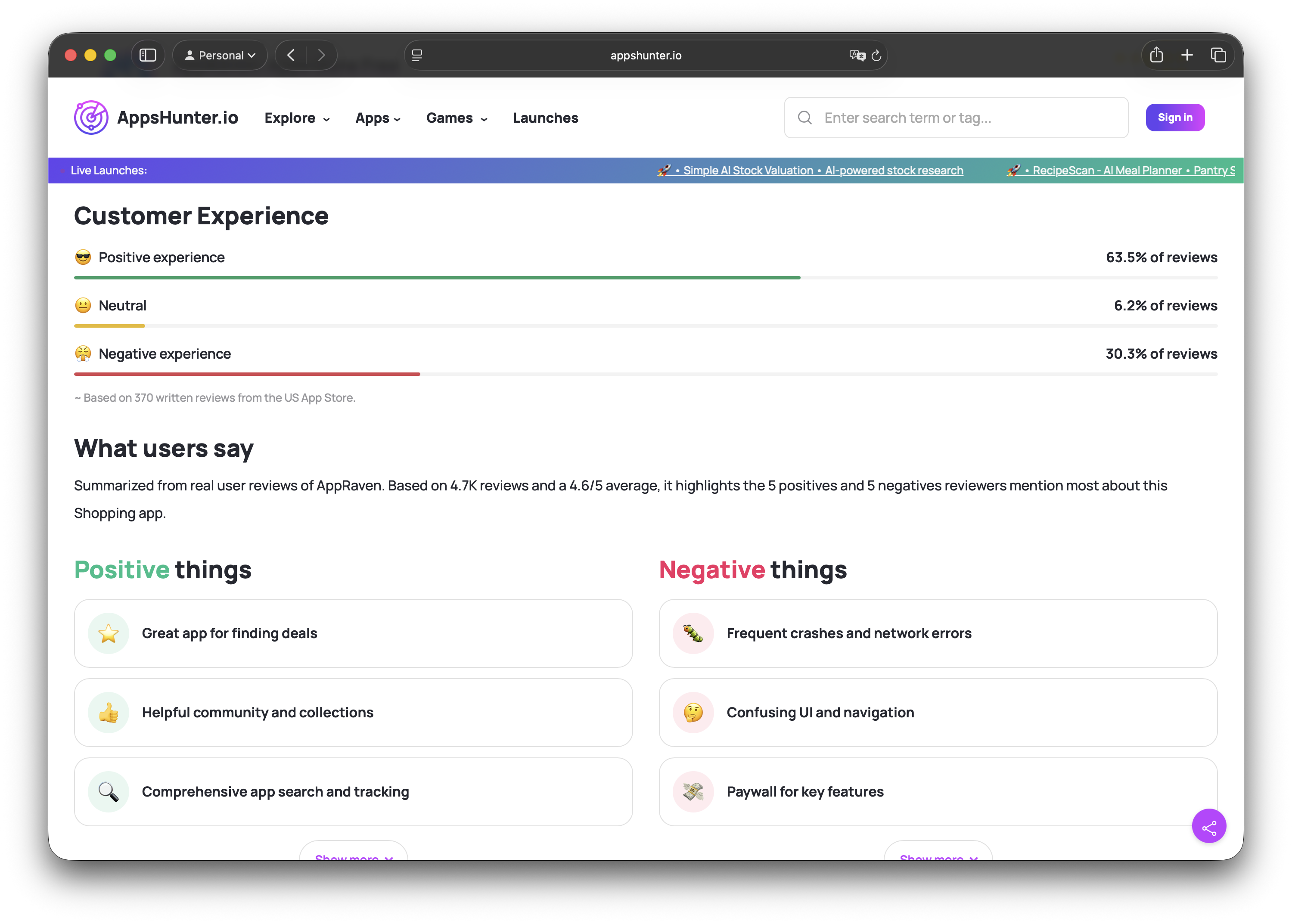The image size is (1292, 924).
Task: Open 'Comprehensive app search and tracking' card
Action: pos(354,791)
